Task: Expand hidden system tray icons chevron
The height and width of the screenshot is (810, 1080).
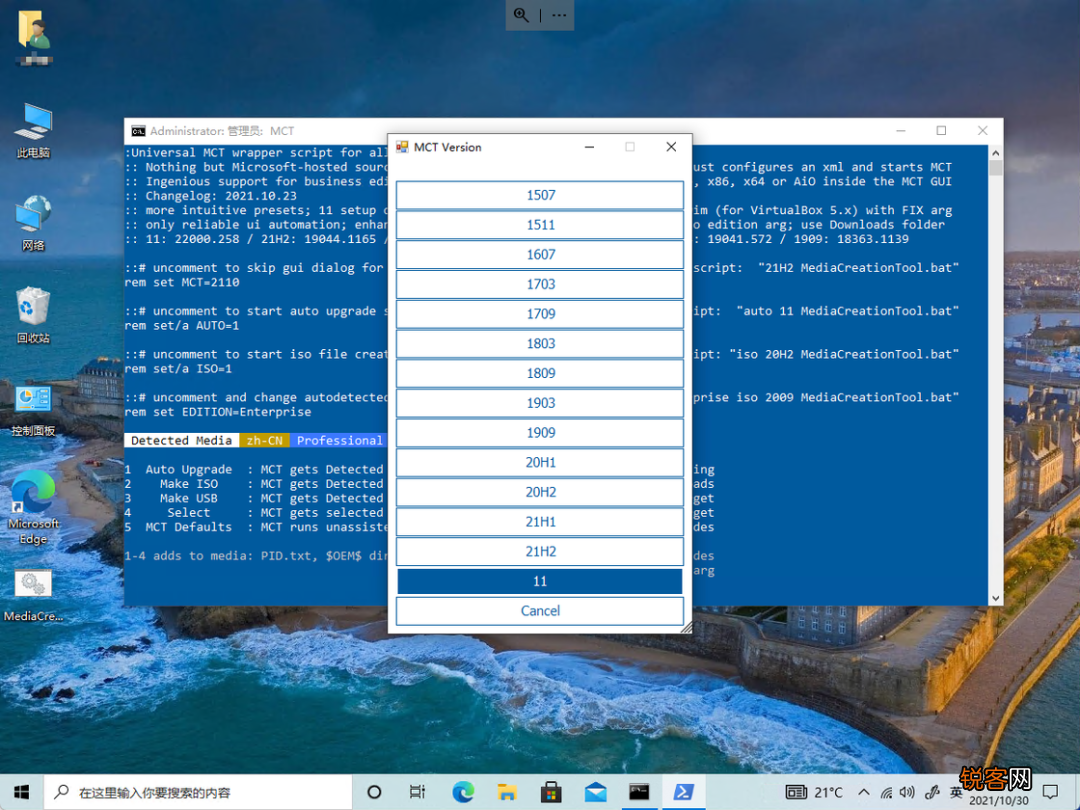Action: coord(864,792)
